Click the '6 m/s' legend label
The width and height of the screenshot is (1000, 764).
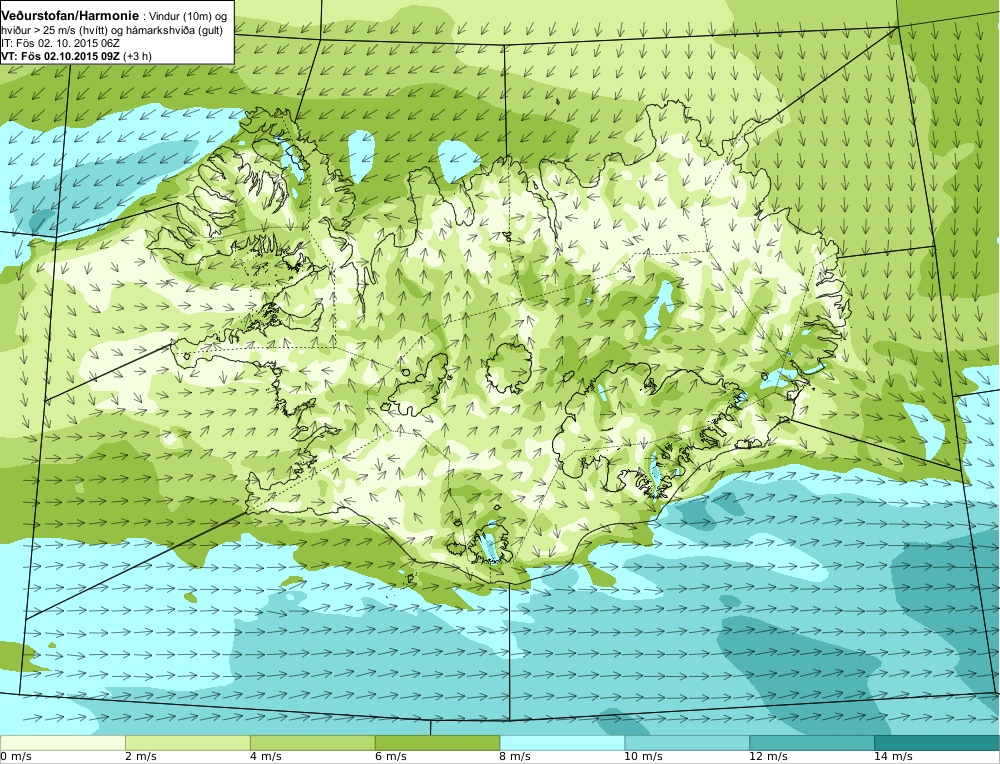coord(392,757)
